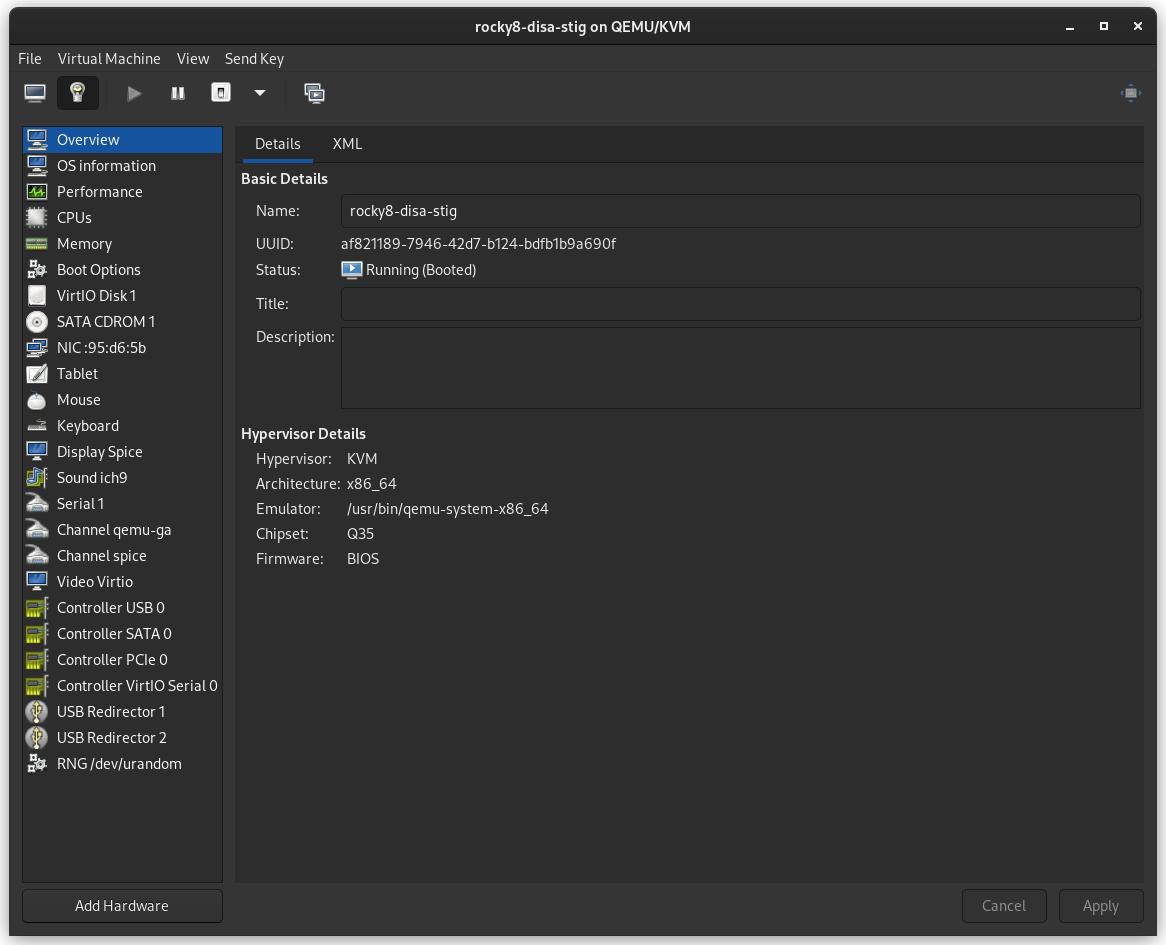Select the Details tab
1166x945 pixels.
[277, 143]
